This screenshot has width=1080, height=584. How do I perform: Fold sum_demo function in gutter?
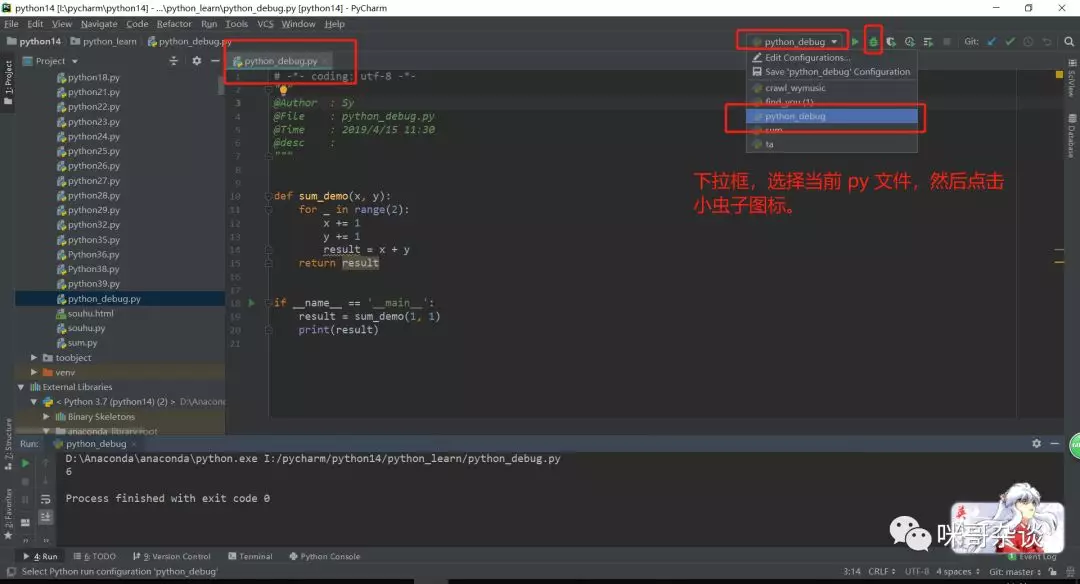coord(269,196)
